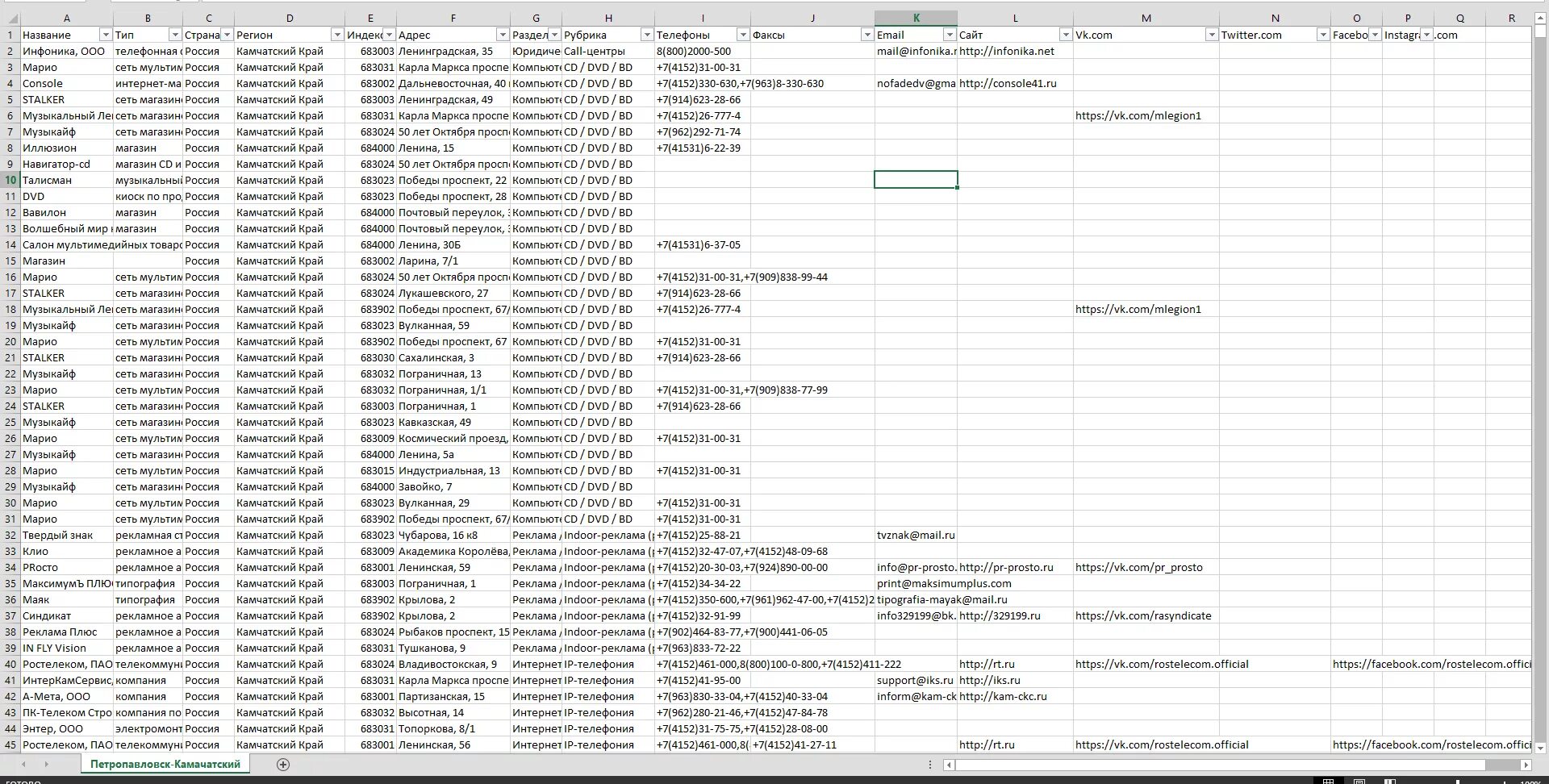Add a new sheet with the plus button
The height and width of the screenshot is (784, 1549).
(x=283, y=765)
